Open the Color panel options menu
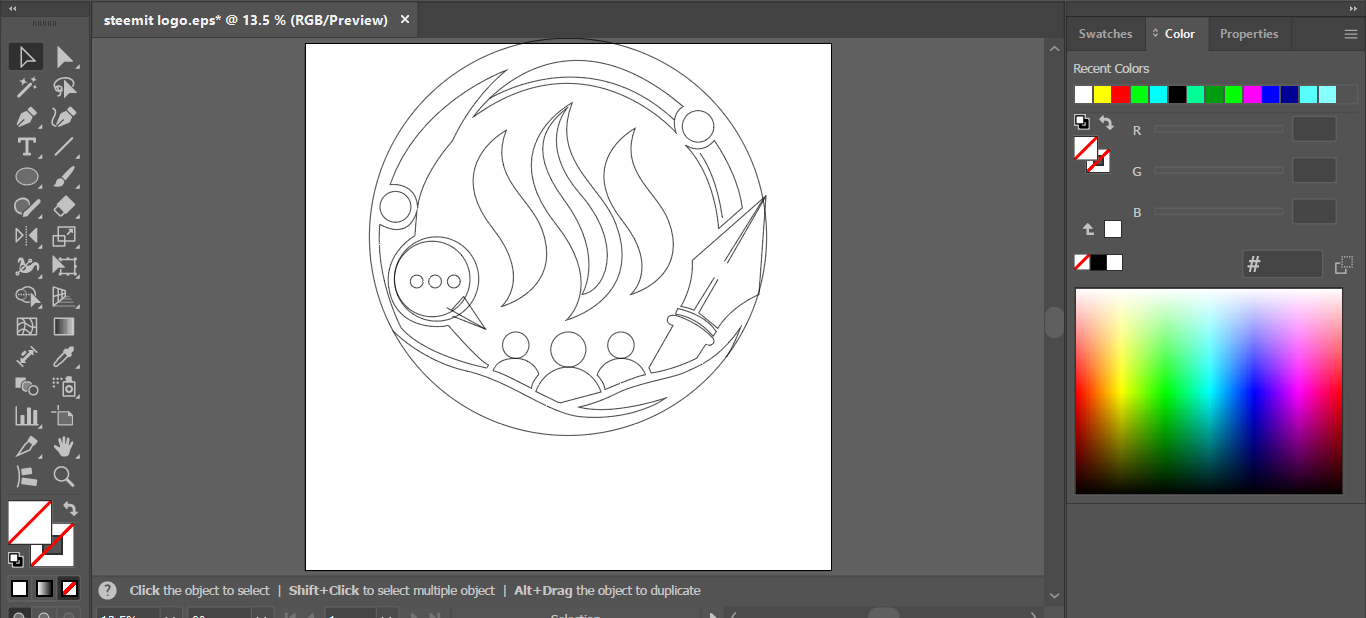1366x618 pixels. coord(1351,34)
